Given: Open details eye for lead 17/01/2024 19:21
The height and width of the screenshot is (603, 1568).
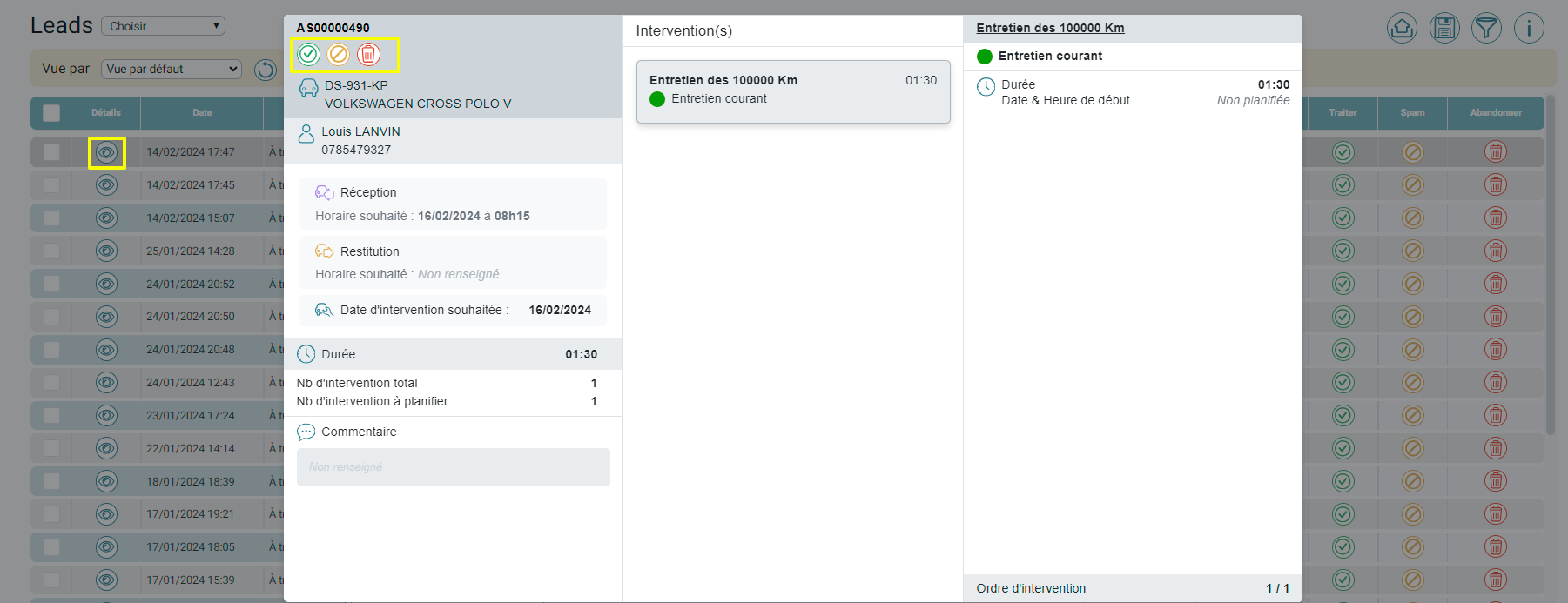Looking at the screenshot, I should pyautogui.click(x=106, y=514).
